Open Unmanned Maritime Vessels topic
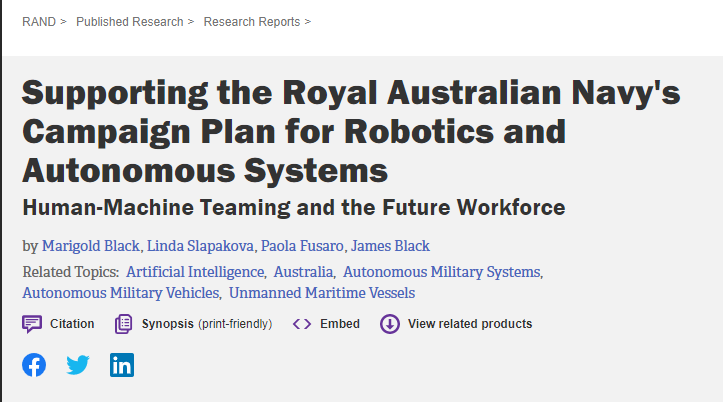This screenshot has height=402, width=723. (322, 293)
